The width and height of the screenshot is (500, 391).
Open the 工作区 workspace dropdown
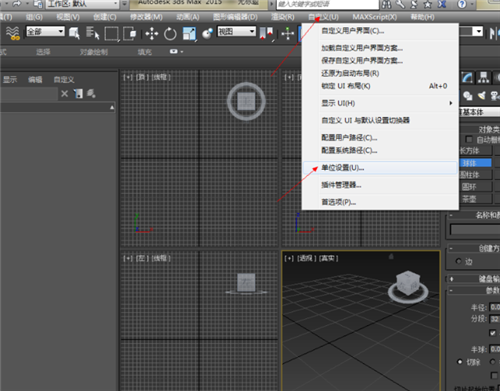click(82, 4)
